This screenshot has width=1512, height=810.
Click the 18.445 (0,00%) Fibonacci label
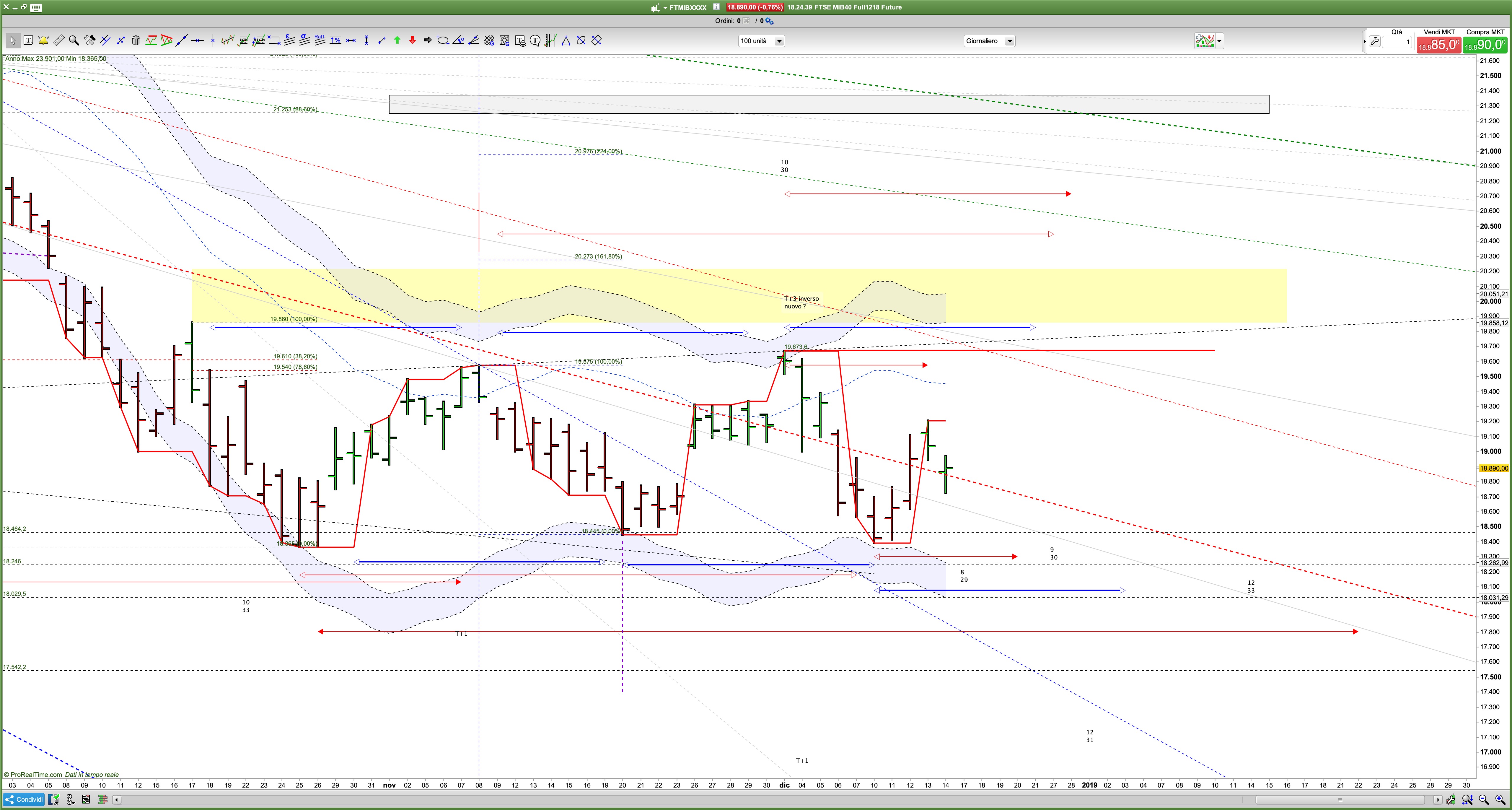click(600, 531)
